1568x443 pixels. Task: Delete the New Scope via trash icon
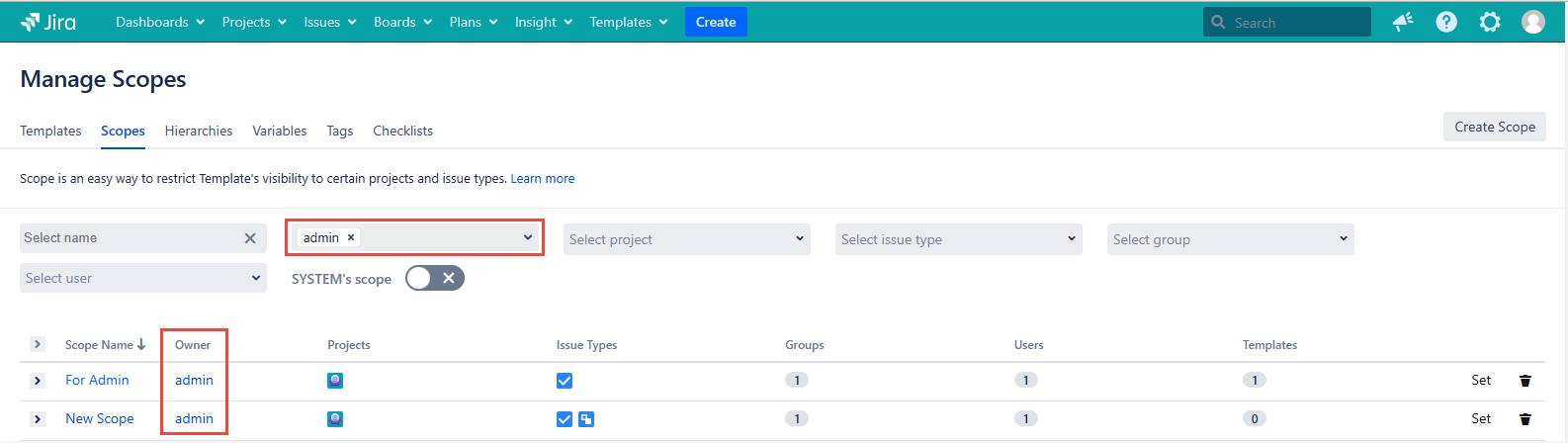[x=1525, y=419]
